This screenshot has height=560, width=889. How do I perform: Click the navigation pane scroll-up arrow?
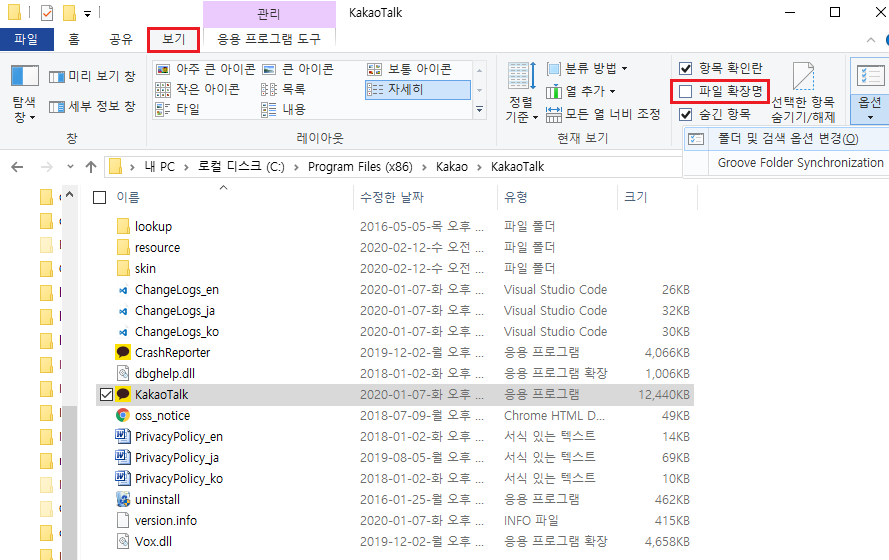70,194
